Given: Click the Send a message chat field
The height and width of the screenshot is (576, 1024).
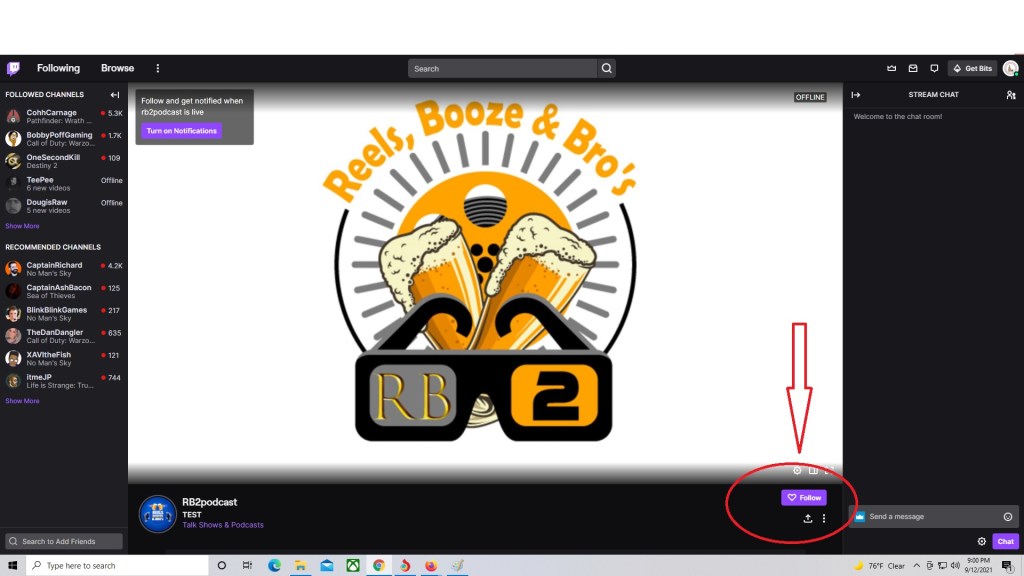Looking at the screenshot, I should click(x=930, y=517).
